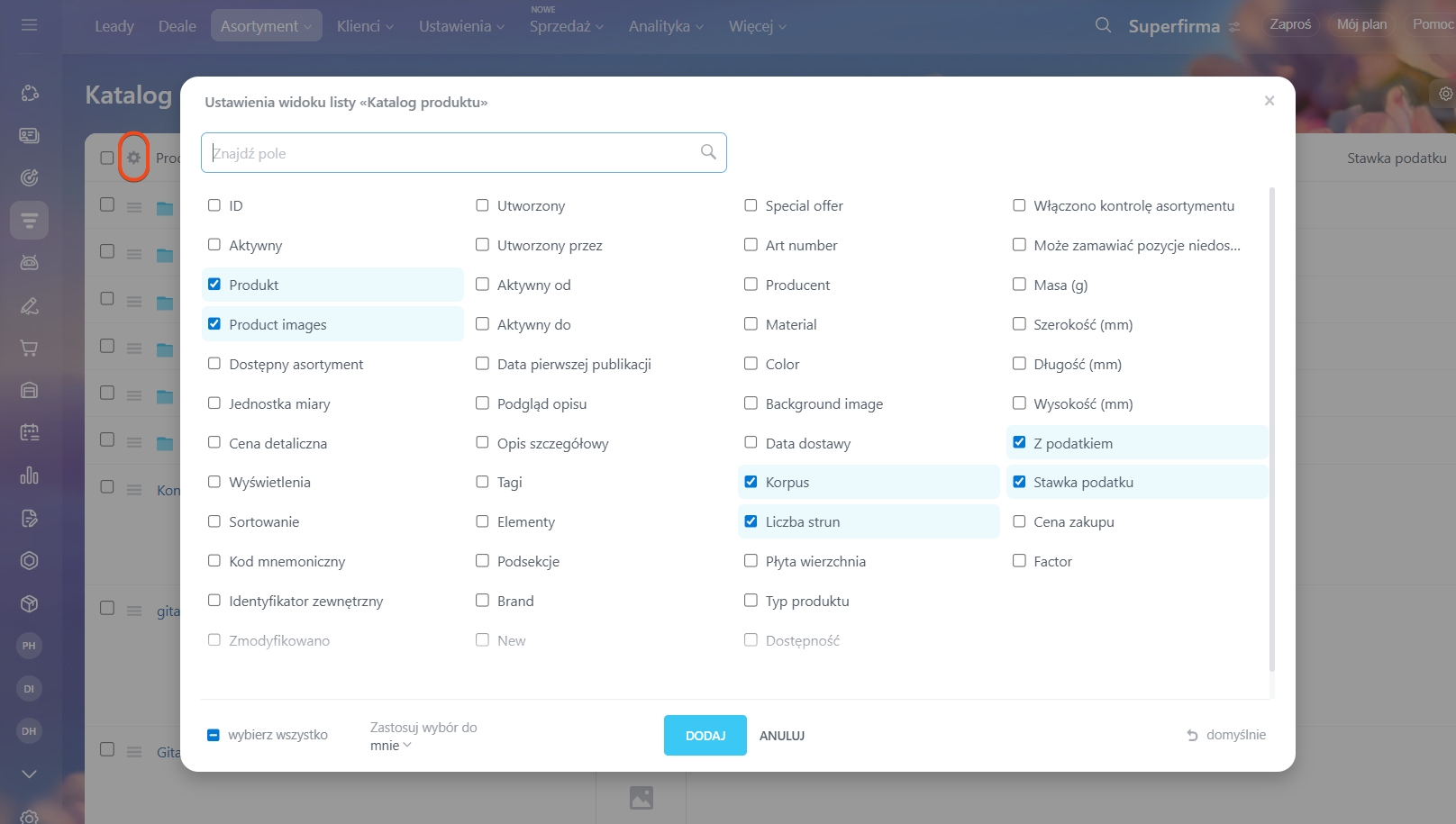Screen dimensions: 1456x824
Task: Click the search magnifier icon in top bar
Action: click(x=1103, y=25)
